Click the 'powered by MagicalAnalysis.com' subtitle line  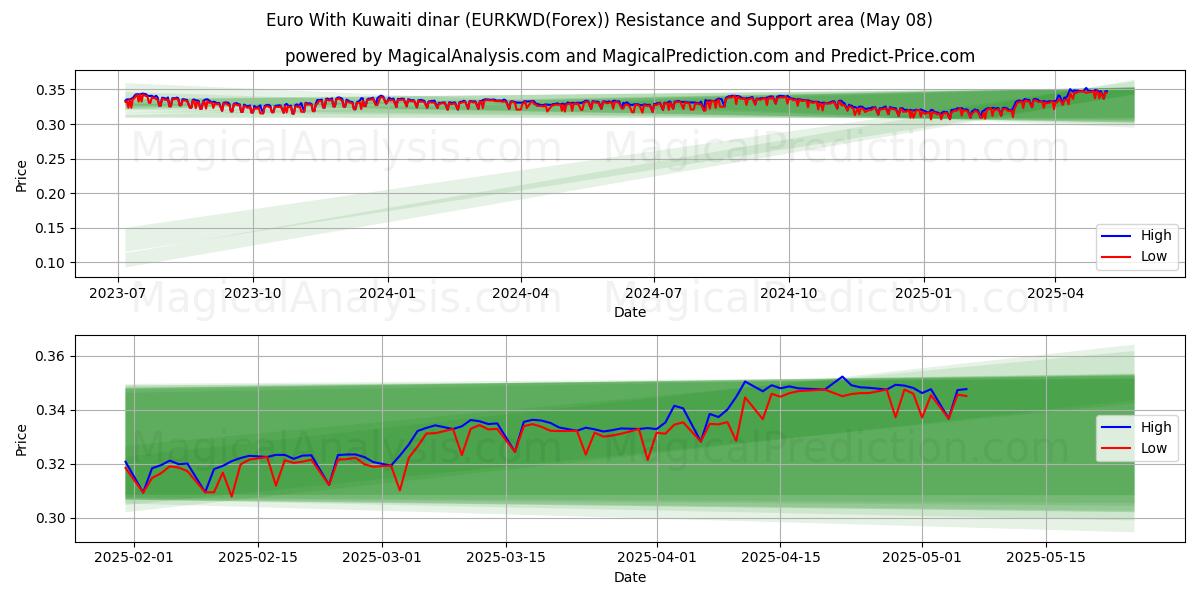(630, 56)
